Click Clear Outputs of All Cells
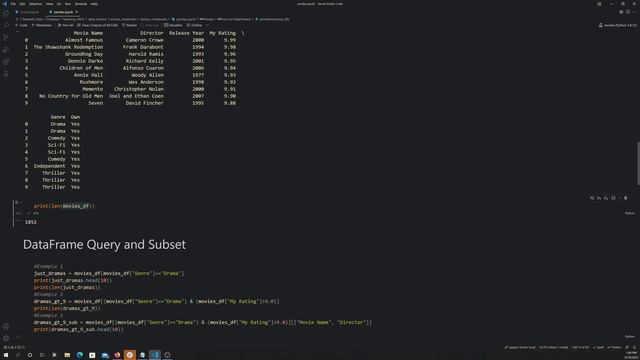Screen dimensions: 640x360 (98, 25)
